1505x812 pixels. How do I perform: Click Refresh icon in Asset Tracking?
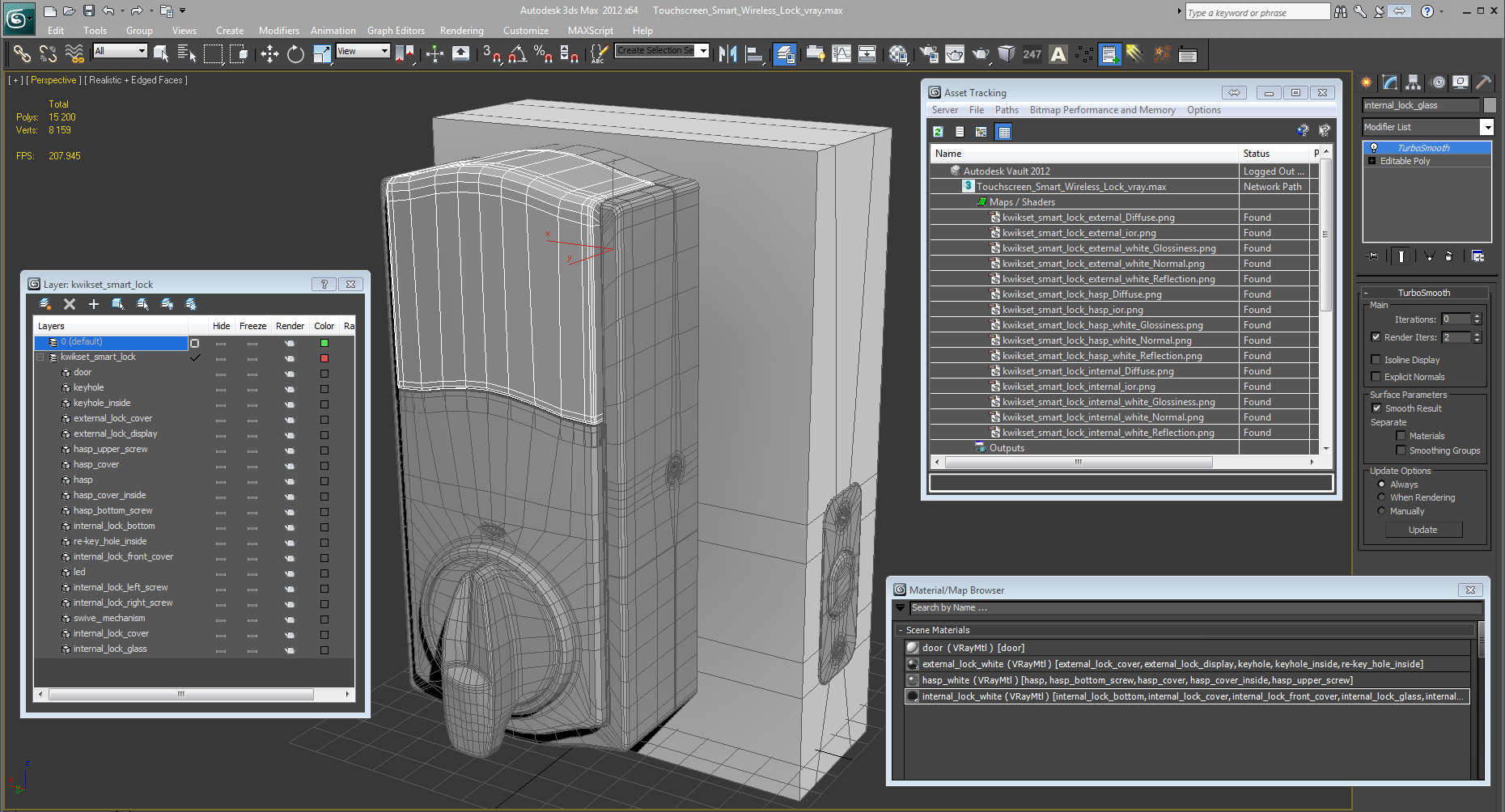point(938,132)
